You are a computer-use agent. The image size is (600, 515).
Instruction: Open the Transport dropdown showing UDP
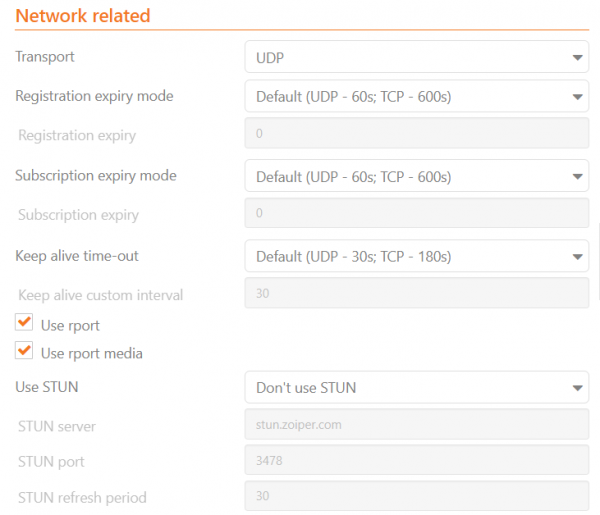click(x=416, y=58)
